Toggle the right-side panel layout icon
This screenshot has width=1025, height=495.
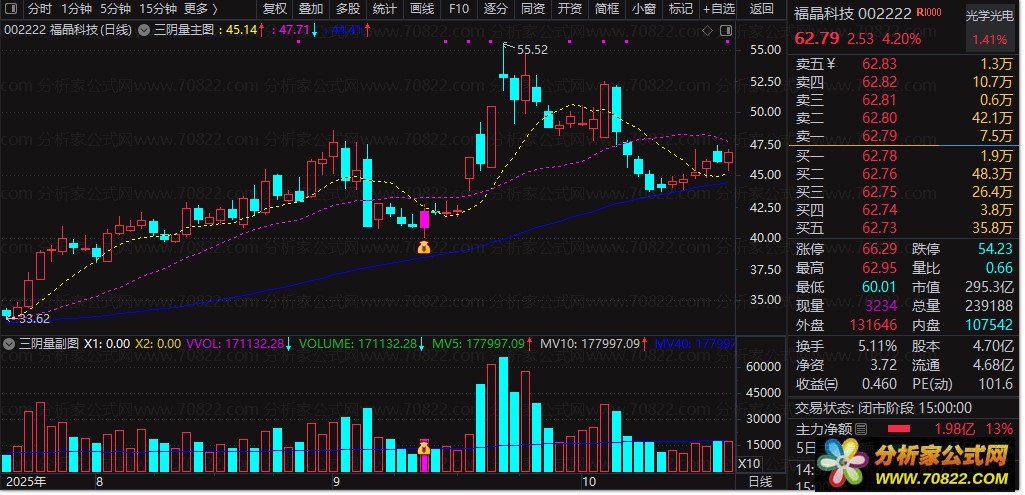(x=726, y=30)
